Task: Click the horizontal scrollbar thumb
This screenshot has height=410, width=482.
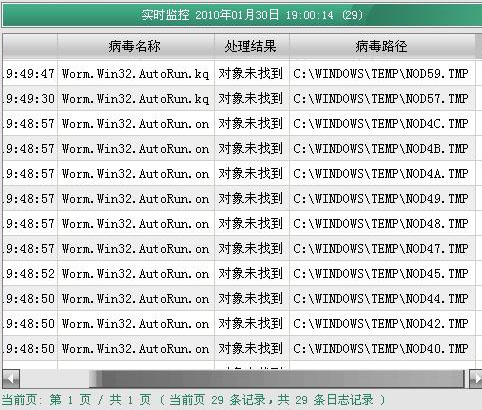Action: tap(277, 379)
